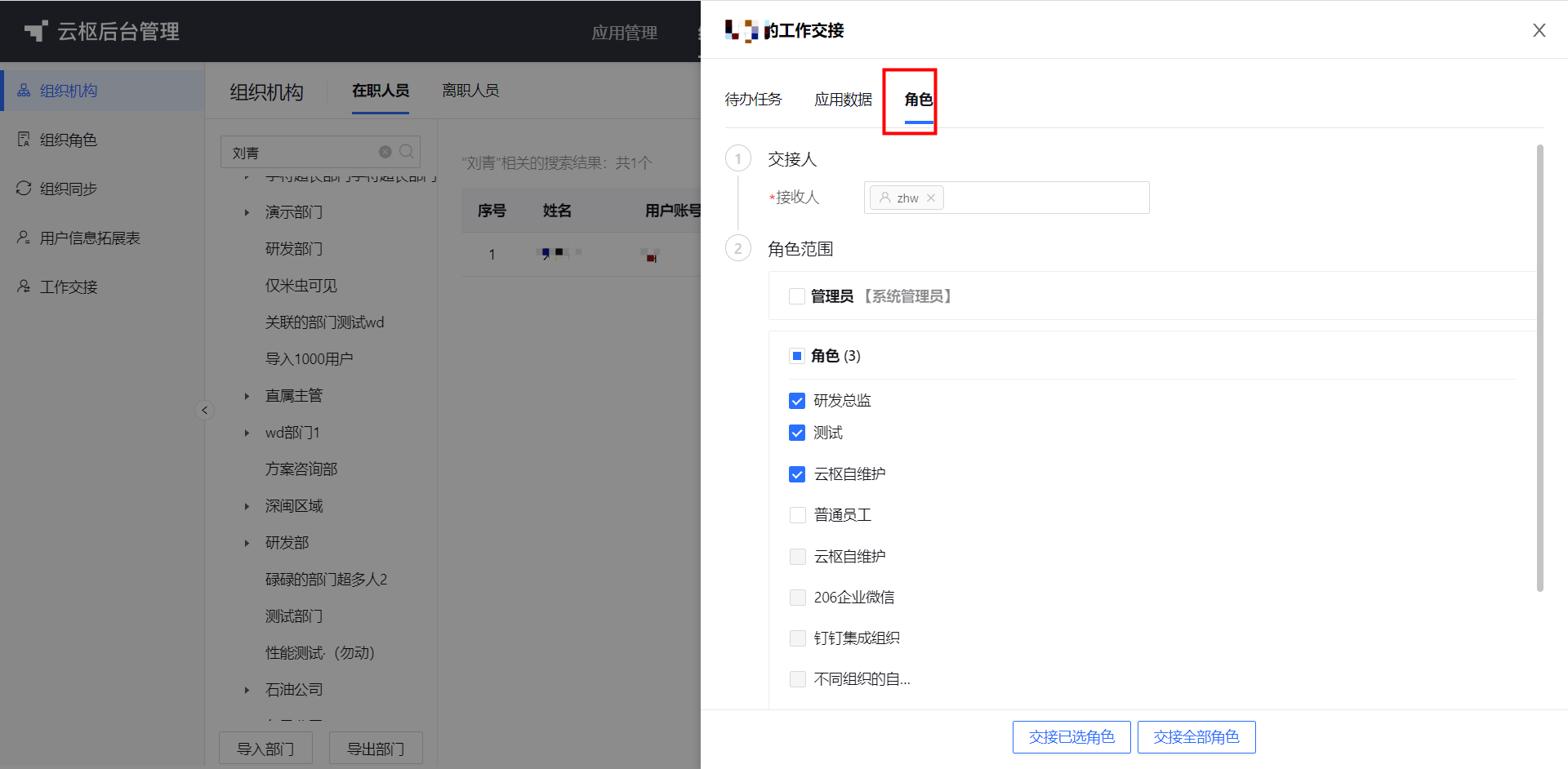Click the 组织角色 sidebar icon
The width and height of the screenshot is (1568, 769).
24,140
